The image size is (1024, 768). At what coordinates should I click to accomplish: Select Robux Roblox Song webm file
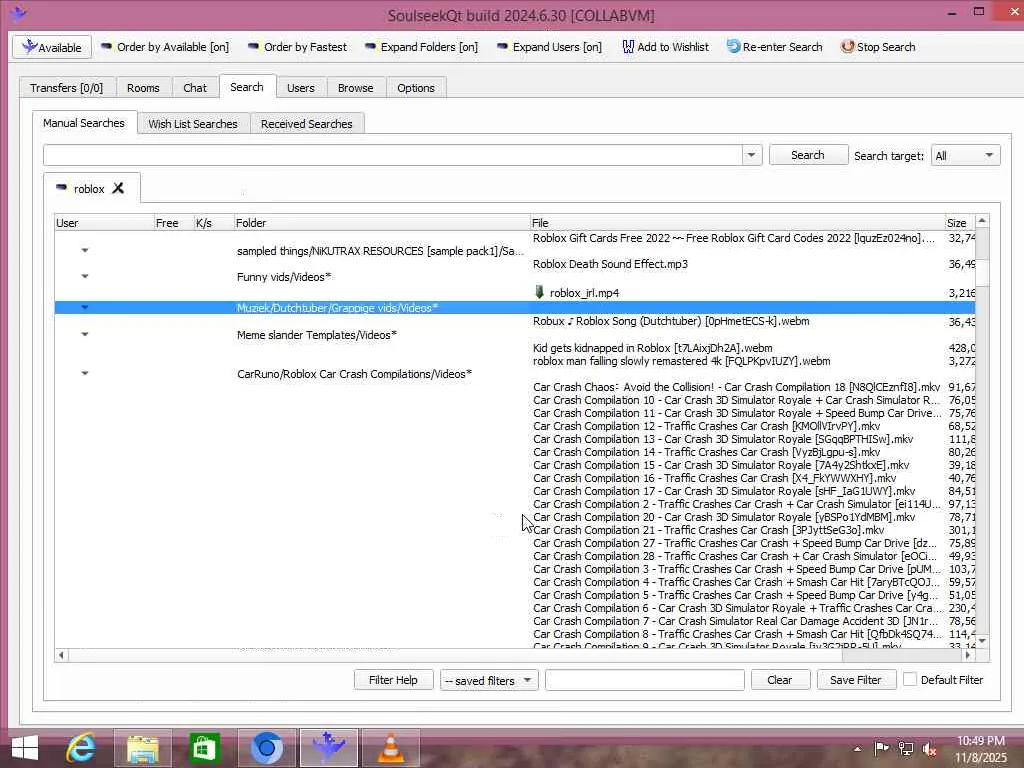671,321
